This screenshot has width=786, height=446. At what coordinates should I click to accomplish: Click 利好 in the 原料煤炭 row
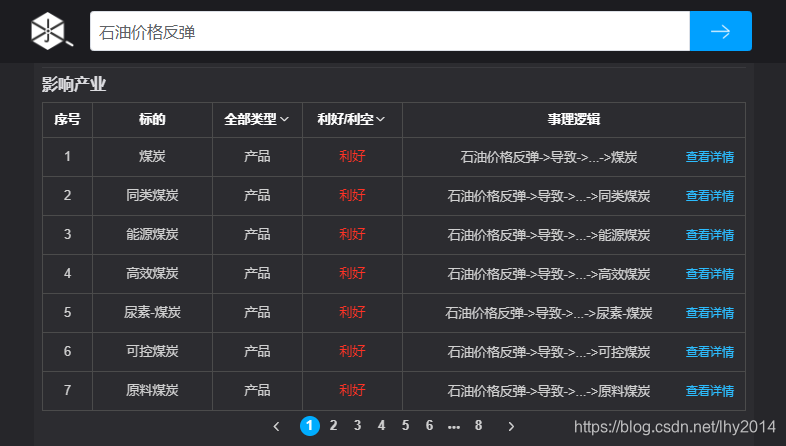tap(352, 391)
